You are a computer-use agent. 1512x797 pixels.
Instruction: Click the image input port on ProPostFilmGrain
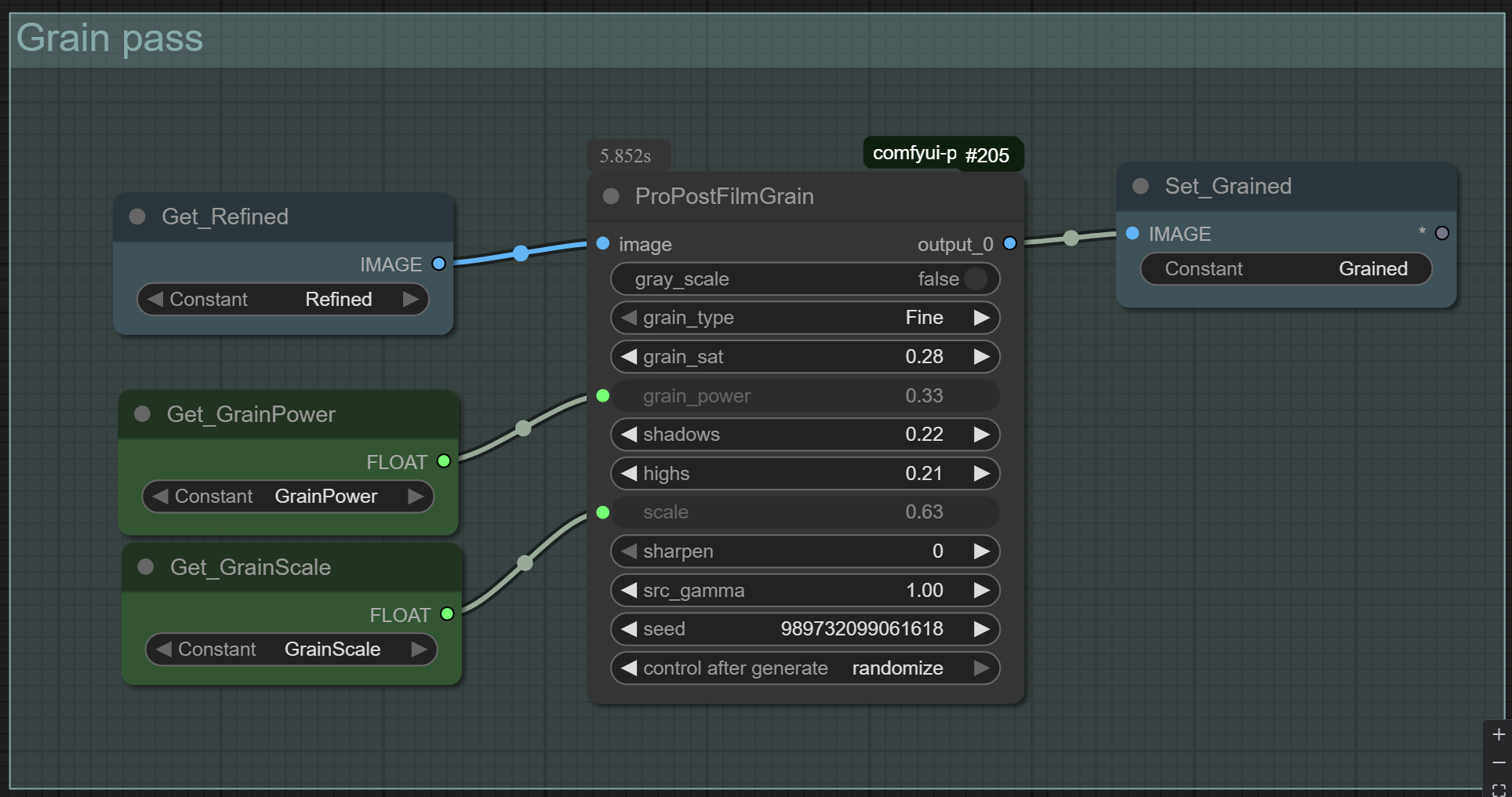(x=603, y=243)
